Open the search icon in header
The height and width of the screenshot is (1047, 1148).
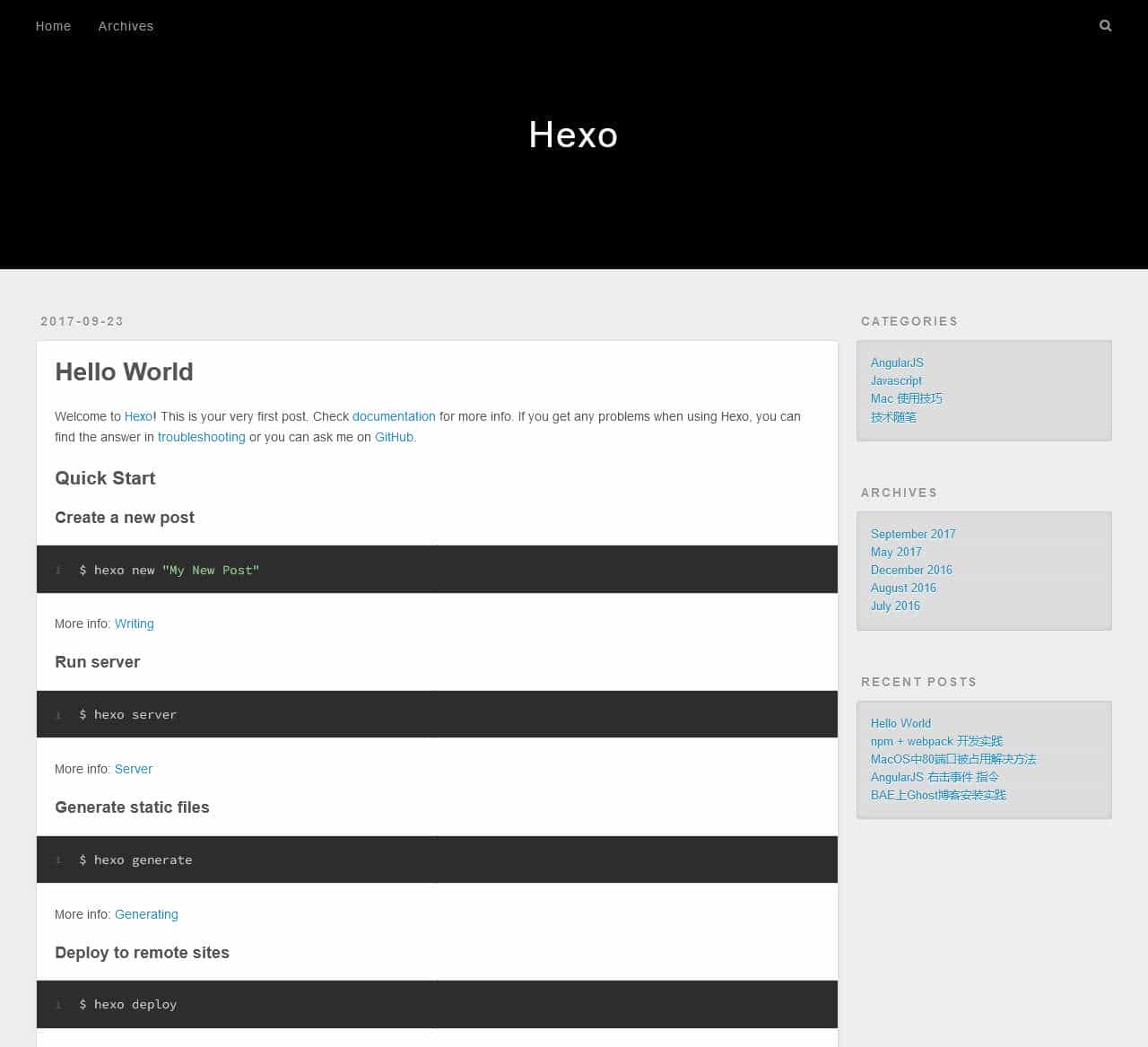[1105, 26]
